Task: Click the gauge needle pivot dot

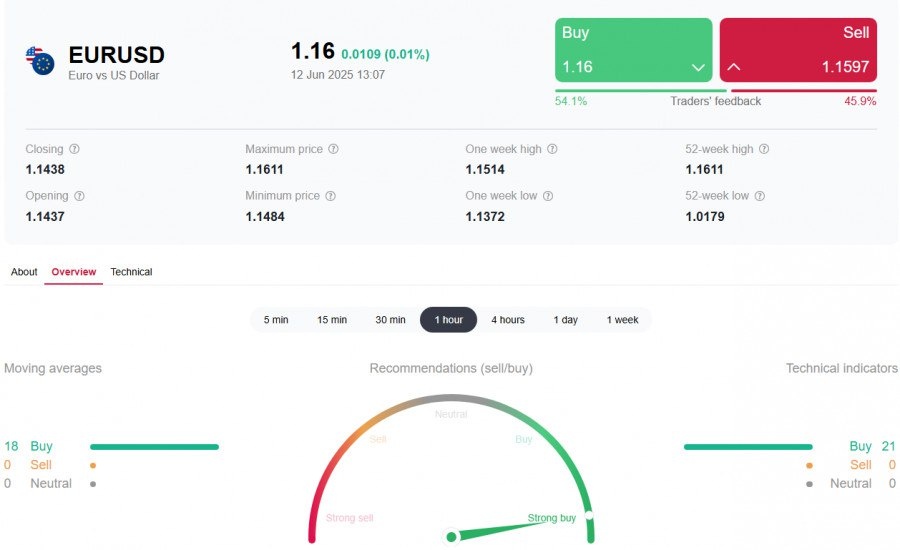Action: (451, 537)
